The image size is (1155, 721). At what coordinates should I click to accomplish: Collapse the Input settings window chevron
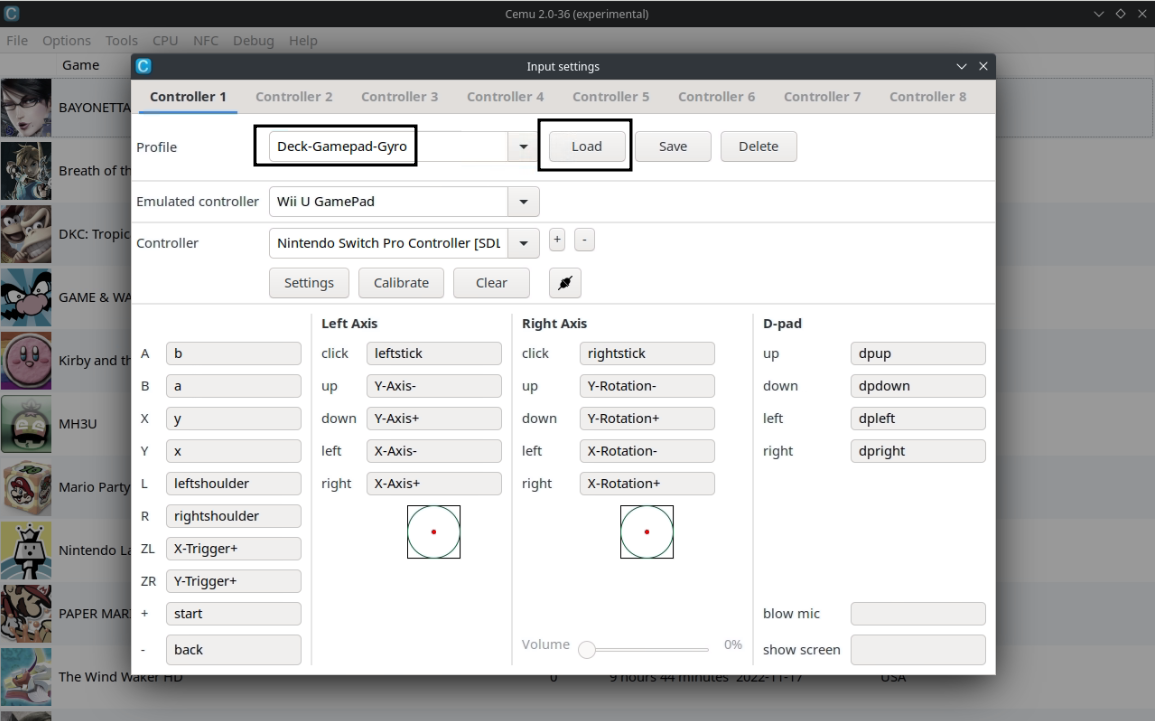click(x=961, y=66)
